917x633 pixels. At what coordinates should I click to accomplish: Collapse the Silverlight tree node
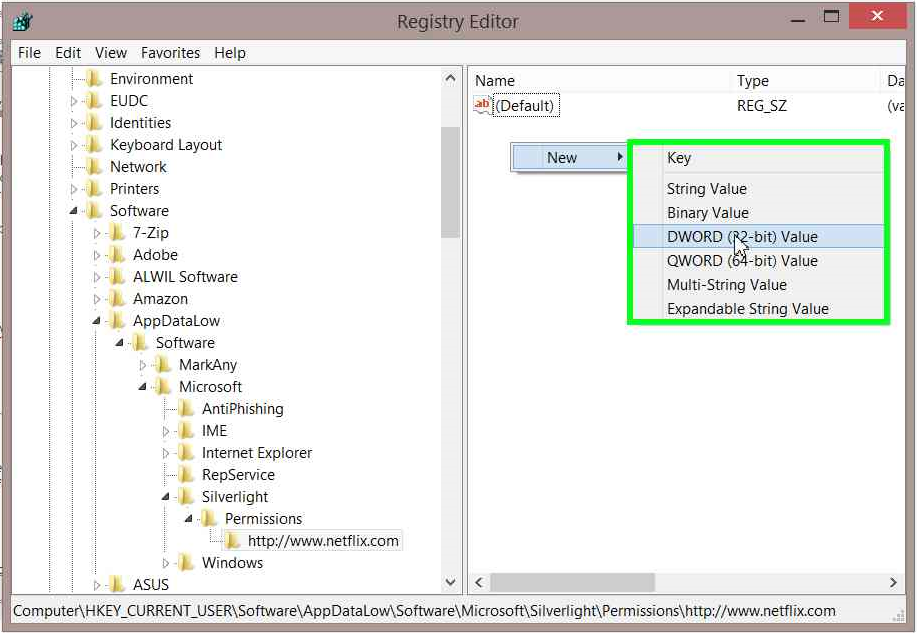[x=166, y=497]
